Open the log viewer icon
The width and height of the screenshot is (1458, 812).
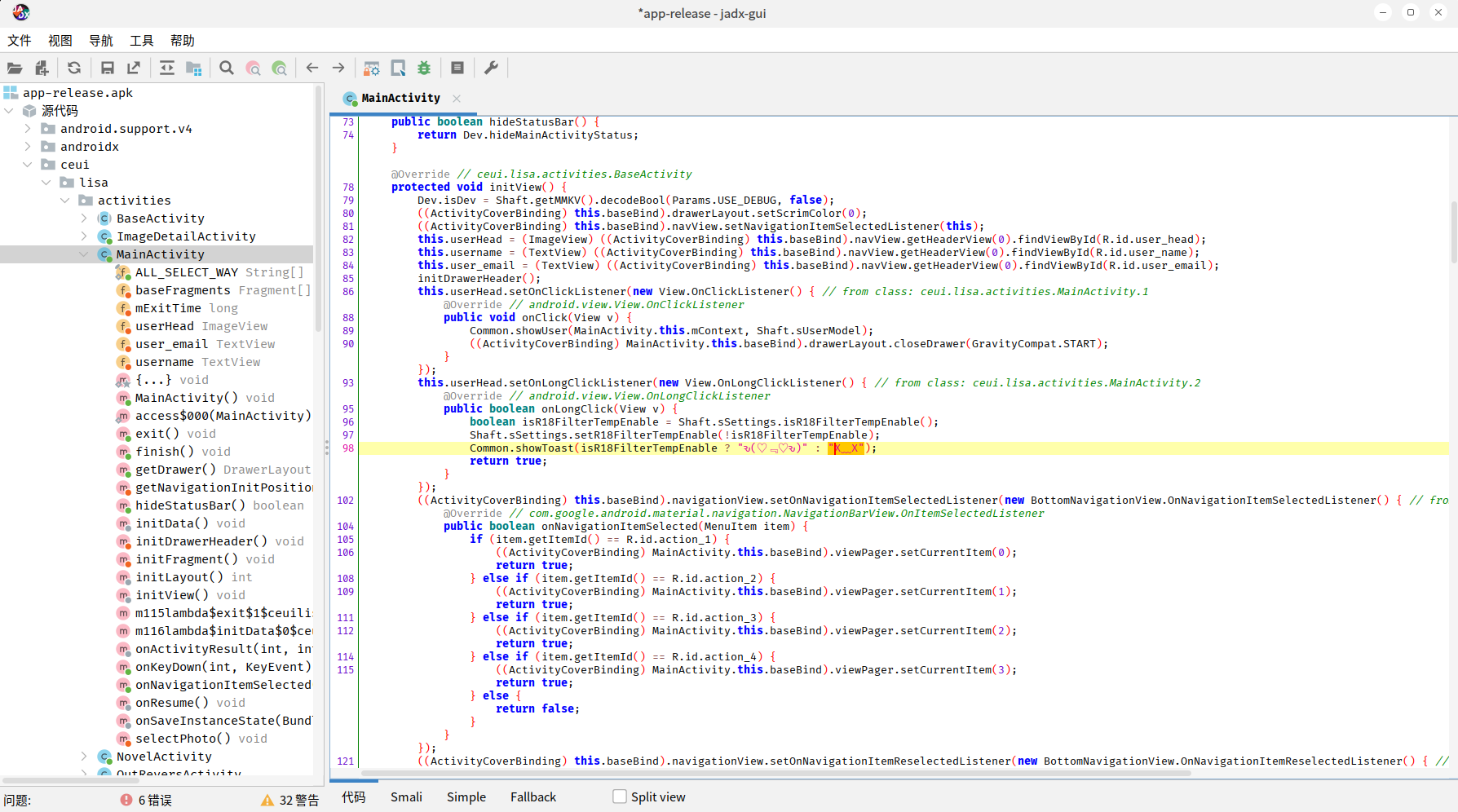click(x=457, y=68)
